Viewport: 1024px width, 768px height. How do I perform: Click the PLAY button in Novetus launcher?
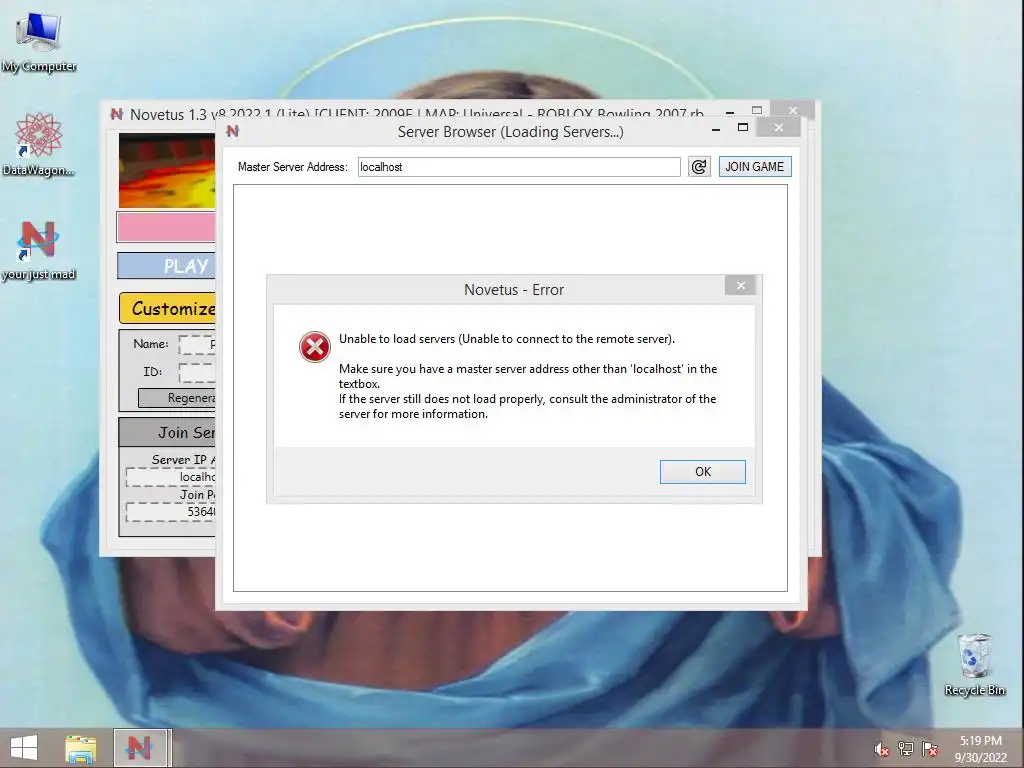click(x=167, y=266)
